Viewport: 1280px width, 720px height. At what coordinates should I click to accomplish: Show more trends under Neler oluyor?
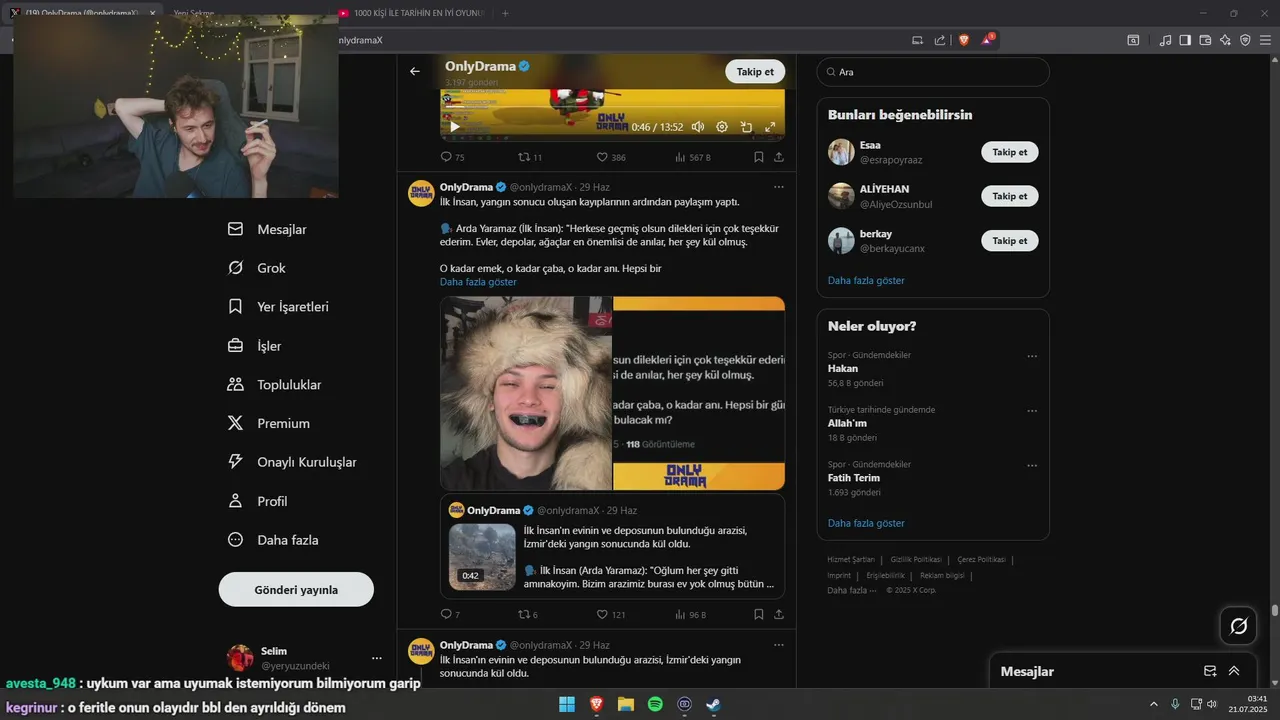(866, 523)
